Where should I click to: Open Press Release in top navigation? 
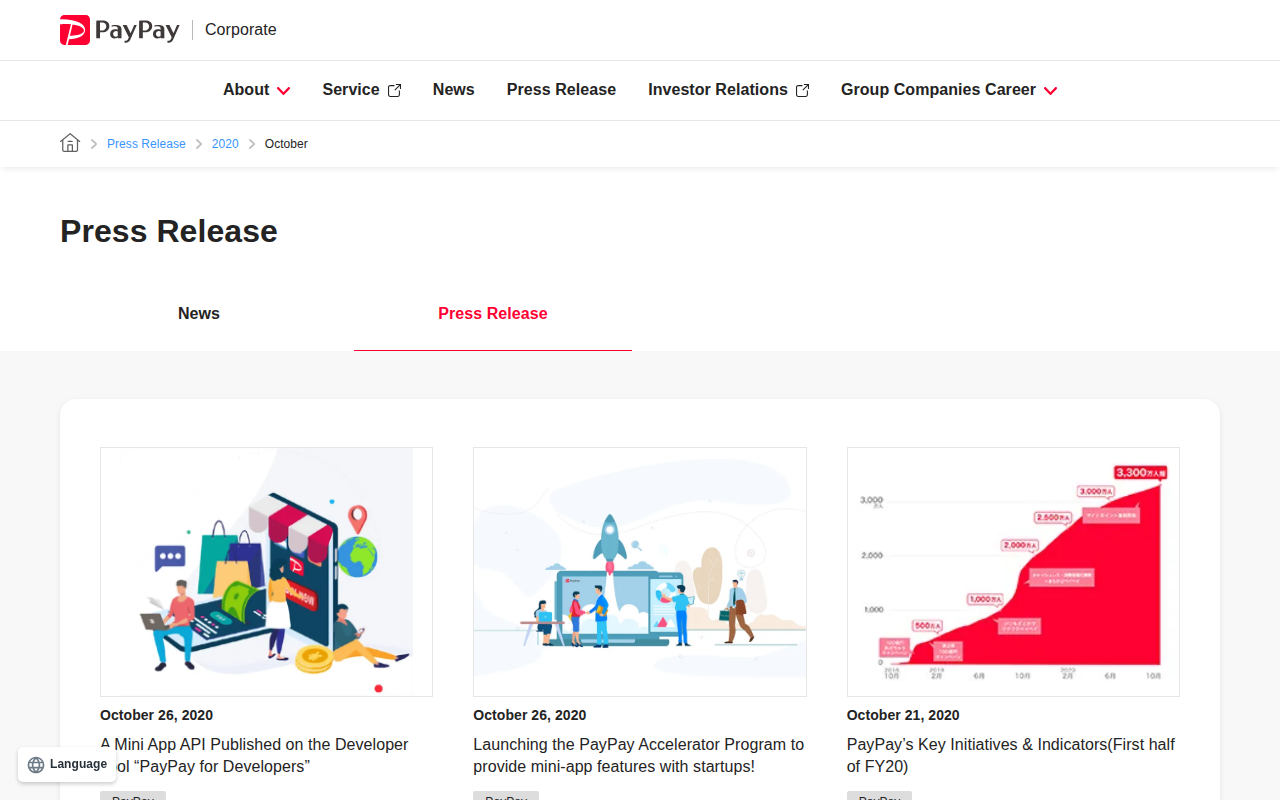pyautogui.click(x=561, y=90)
